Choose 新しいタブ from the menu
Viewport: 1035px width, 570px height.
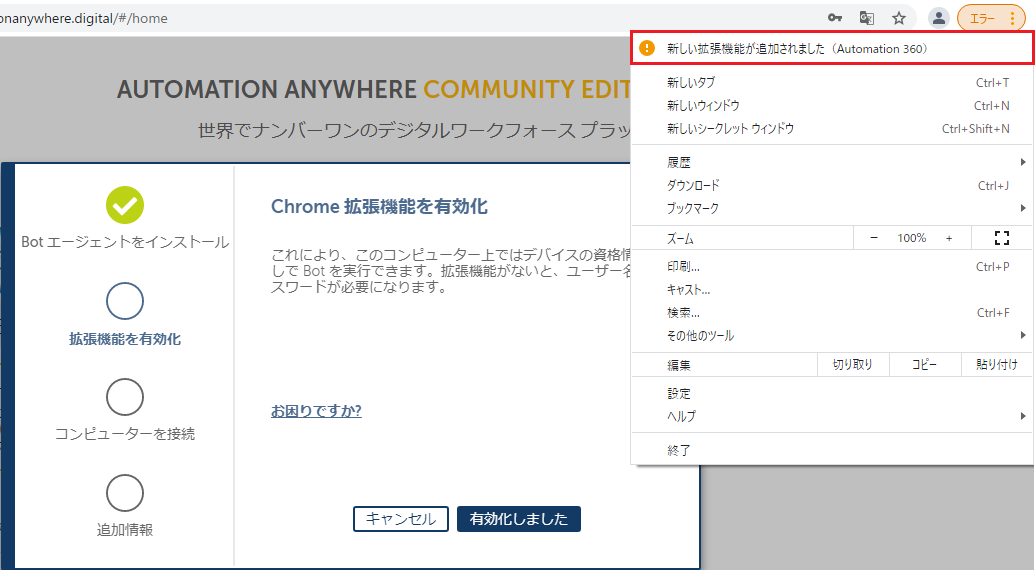[x=832, y=82]
